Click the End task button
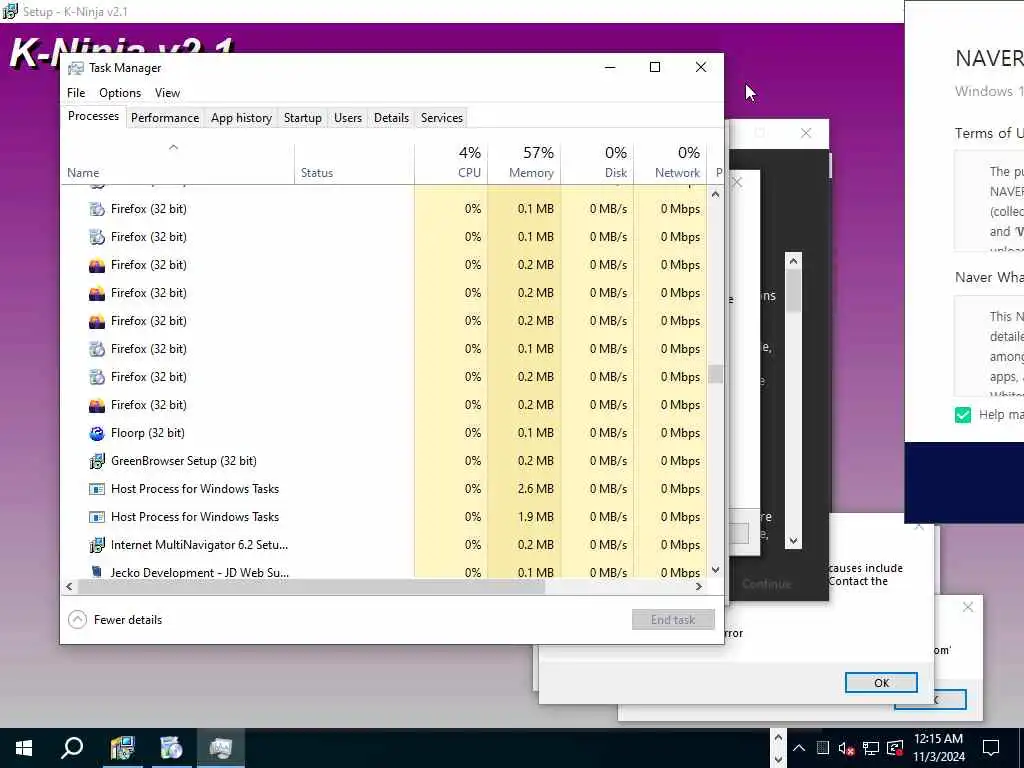This screenshot has height=768, width=1024. pos(673,620)
